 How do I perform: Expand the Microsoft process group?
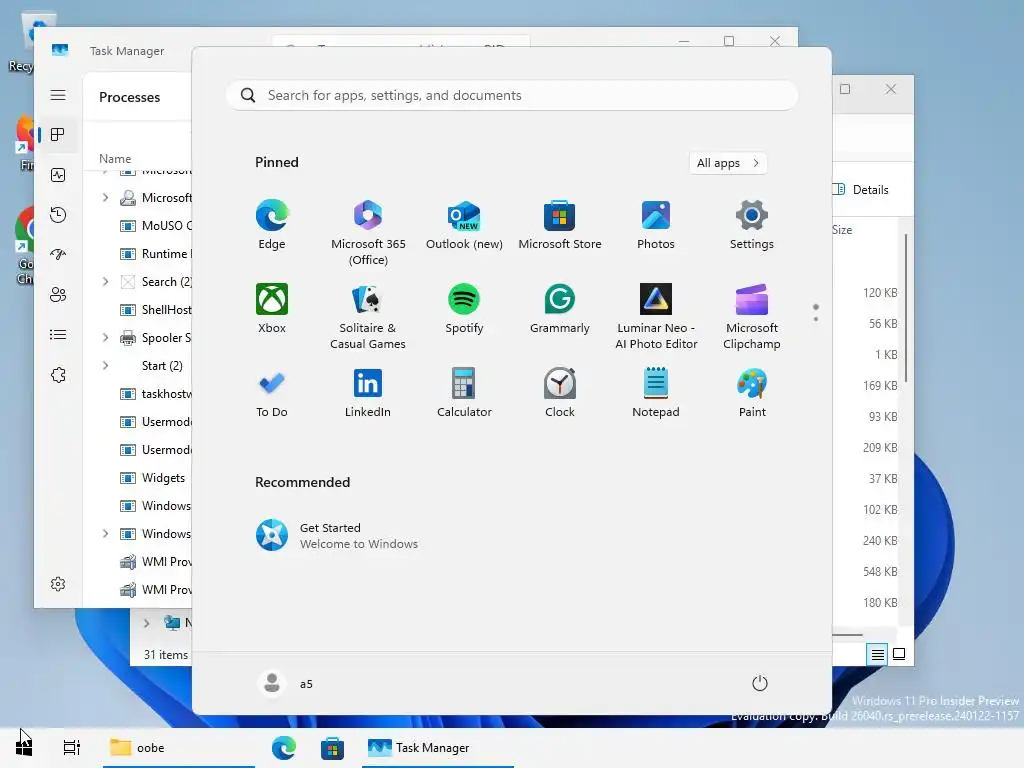point(105,197)
